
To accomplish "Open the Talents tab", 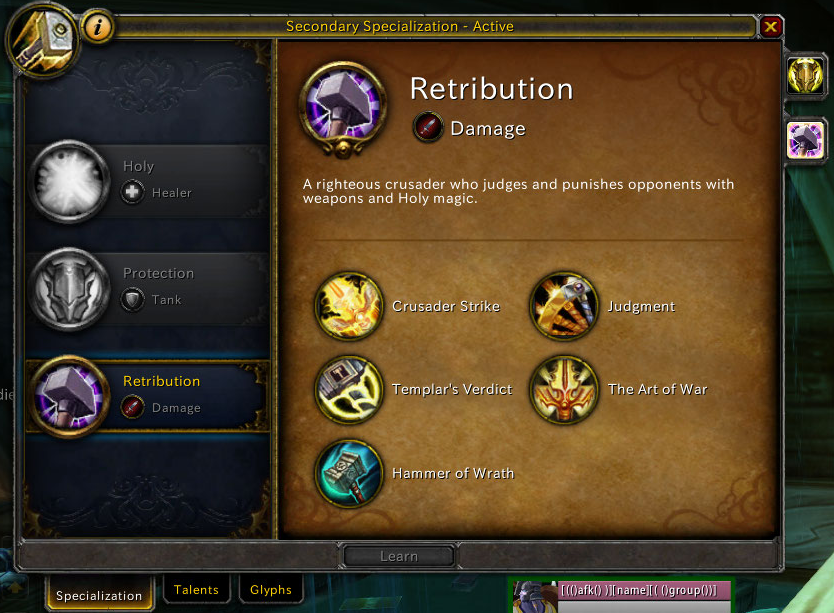I will point(196,589).
